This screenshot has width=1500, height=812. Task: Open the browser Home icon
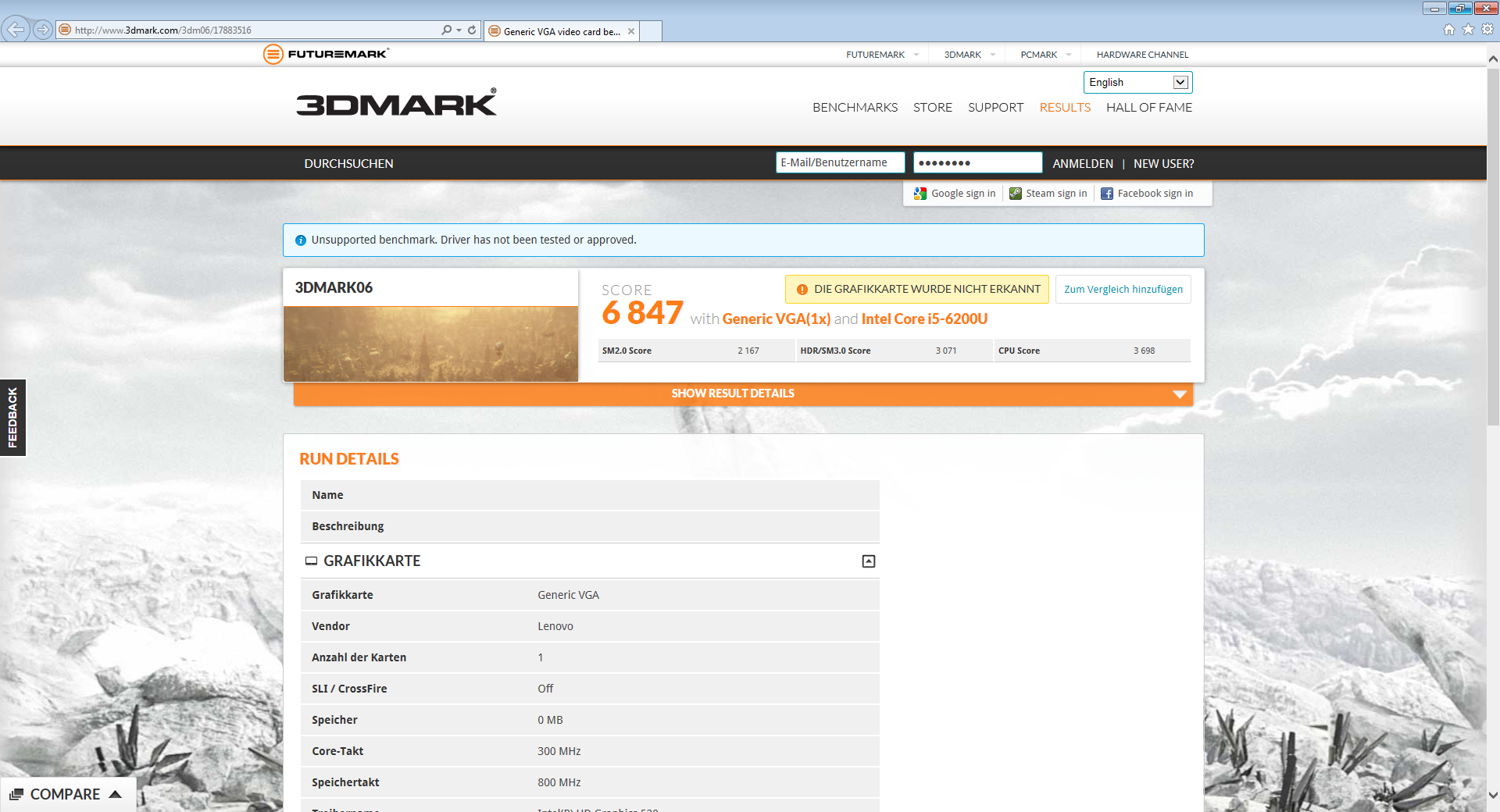(1449, 30)
